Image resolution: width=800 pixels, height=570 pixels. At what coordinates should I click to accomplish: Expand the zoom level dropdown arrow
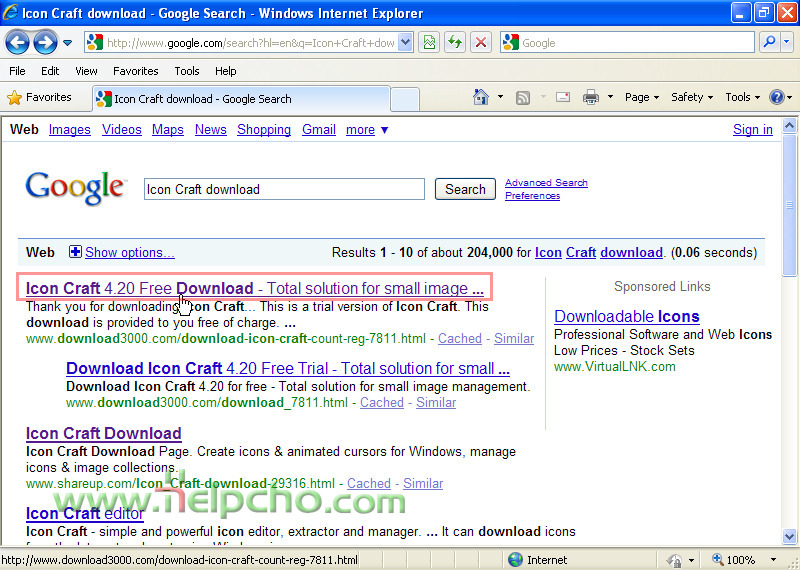(773, 560)
